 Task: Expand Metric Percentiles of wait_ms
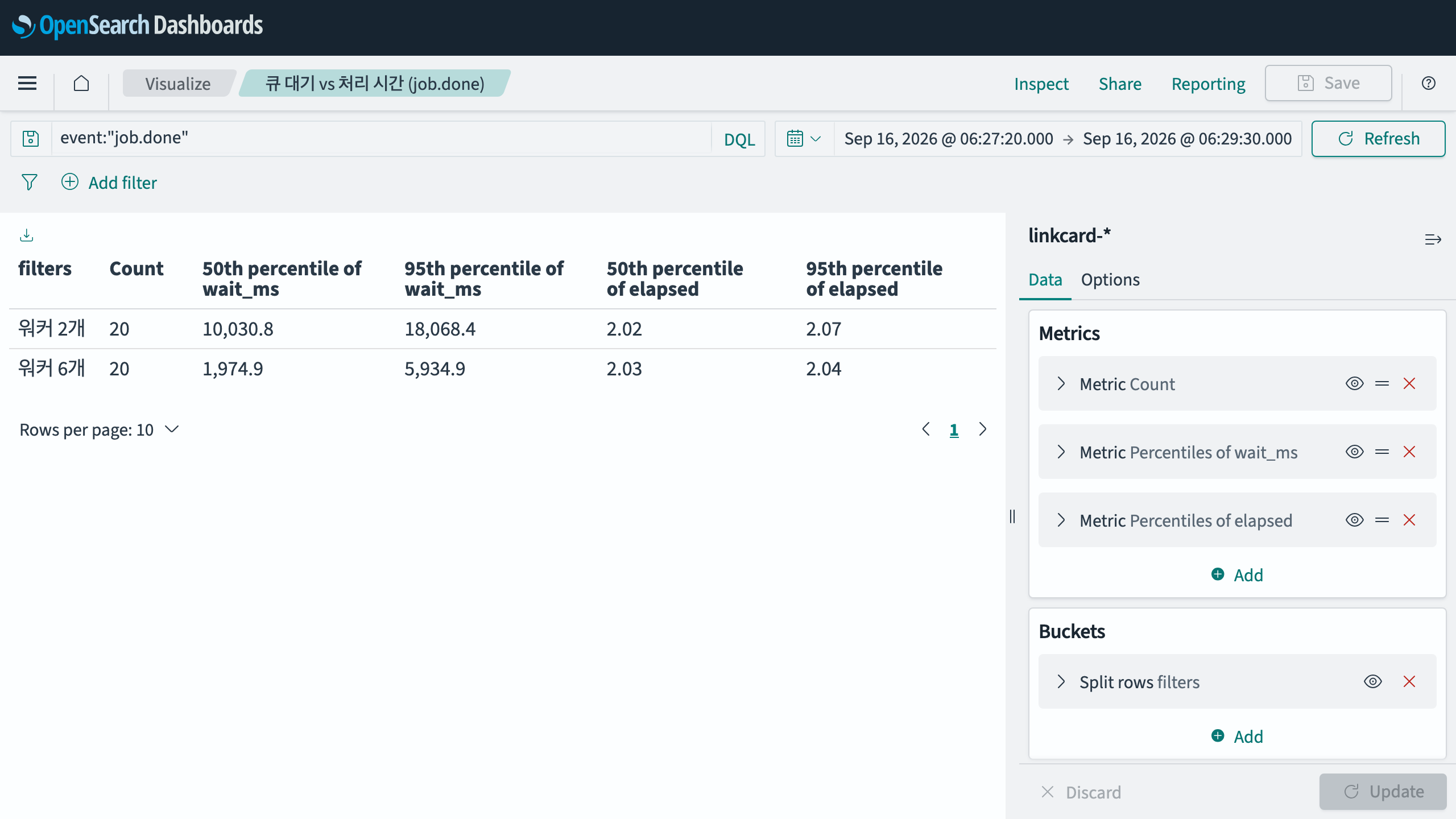point(1061,452)
